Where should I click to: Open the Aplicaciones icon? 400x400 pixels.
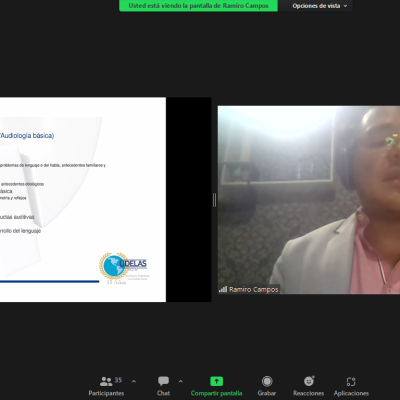(x=351, y=381)
